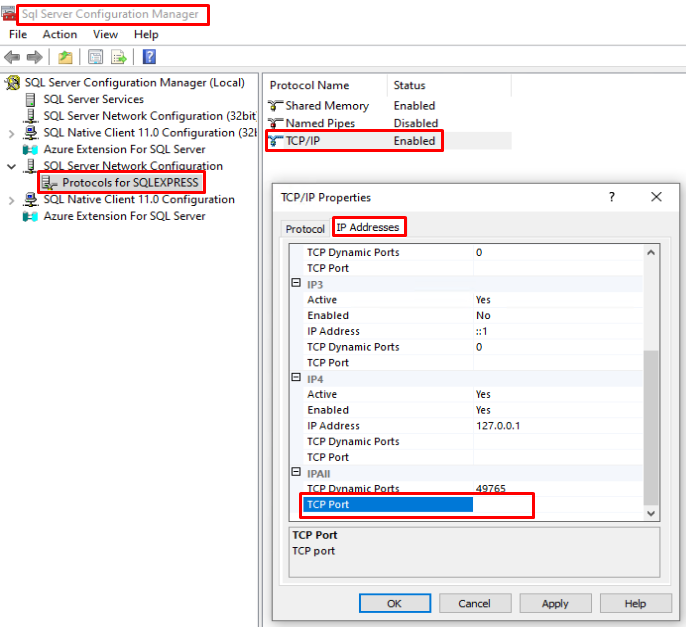The width and height of the screenshot is (686, 627).
Task: Click the IP4 Enabled value Yes
Action: click(x=483, y=410)
